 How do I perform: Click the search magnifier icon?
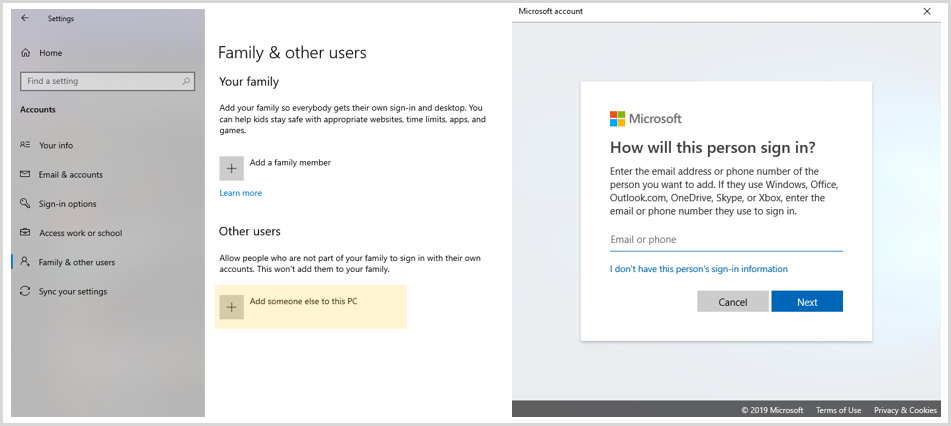point(186,81)
